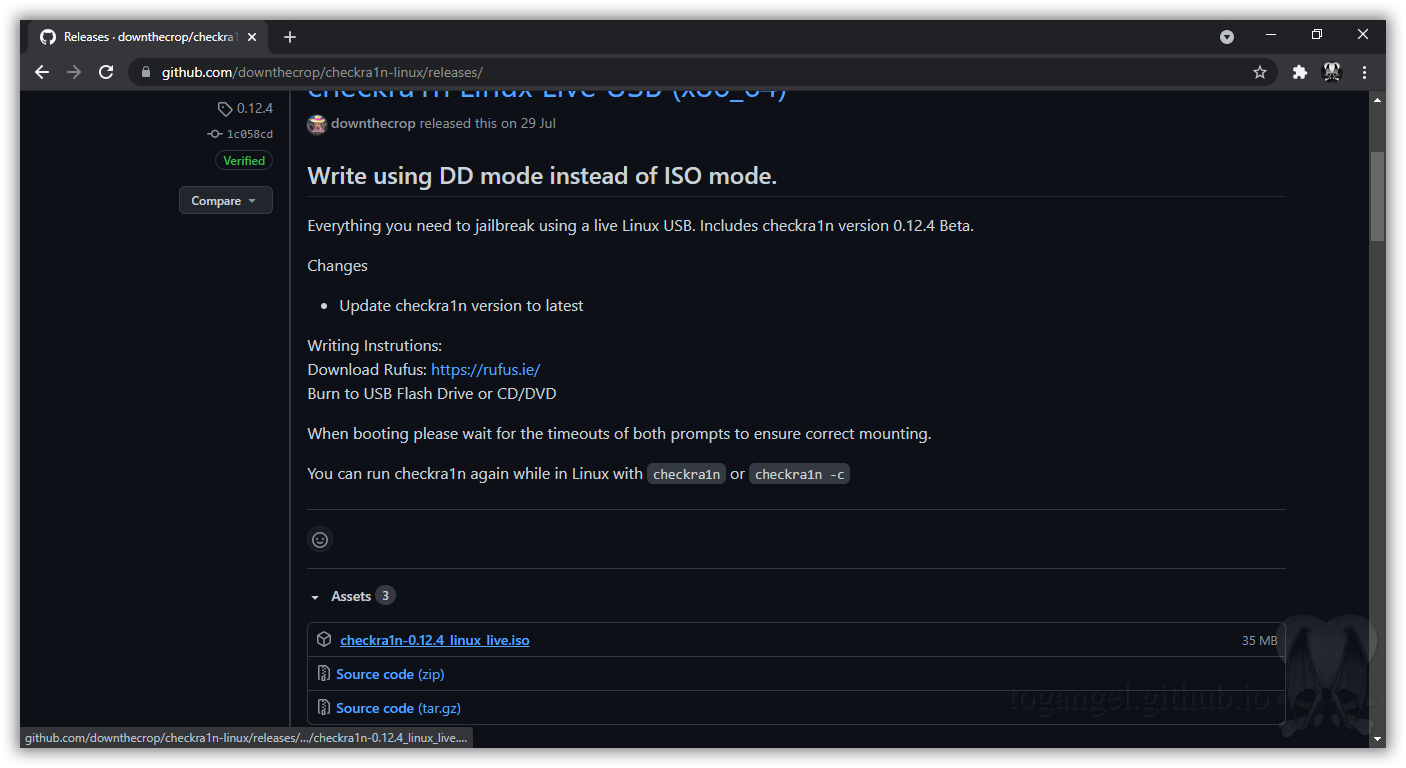
Task: Open the Chrome profile avatar
Action: tap(1331, 72)
